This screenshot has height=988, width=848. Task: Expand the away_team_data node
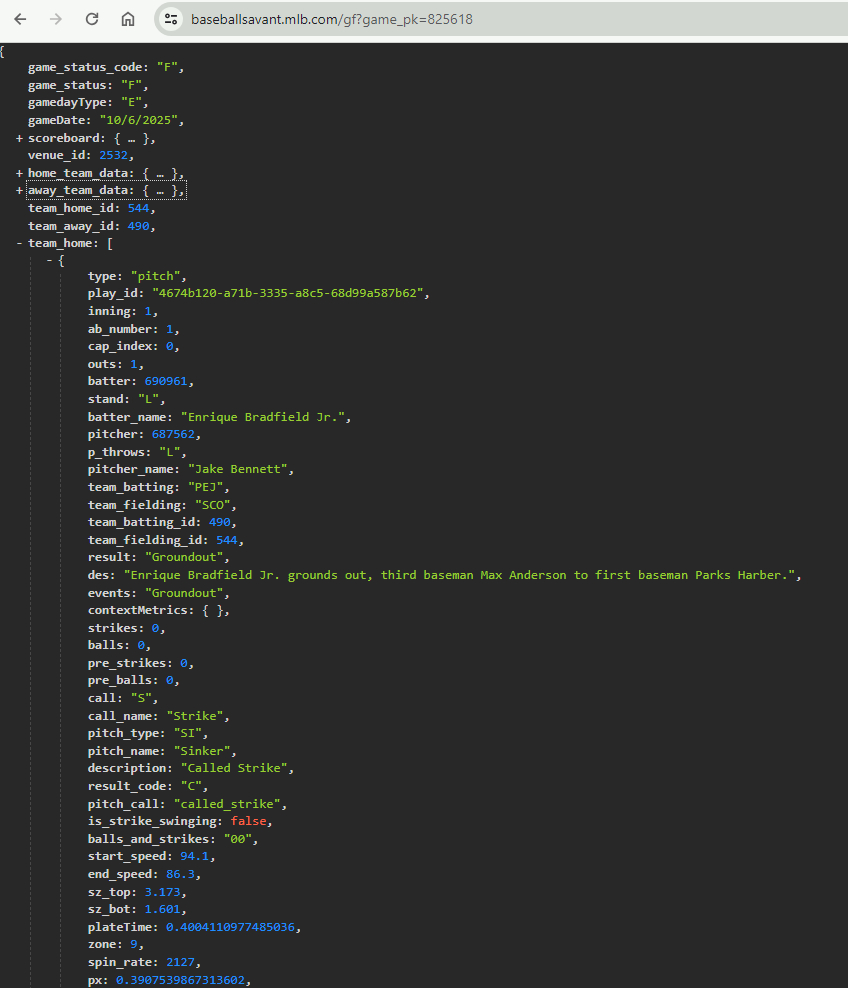(x=19, y=191)
